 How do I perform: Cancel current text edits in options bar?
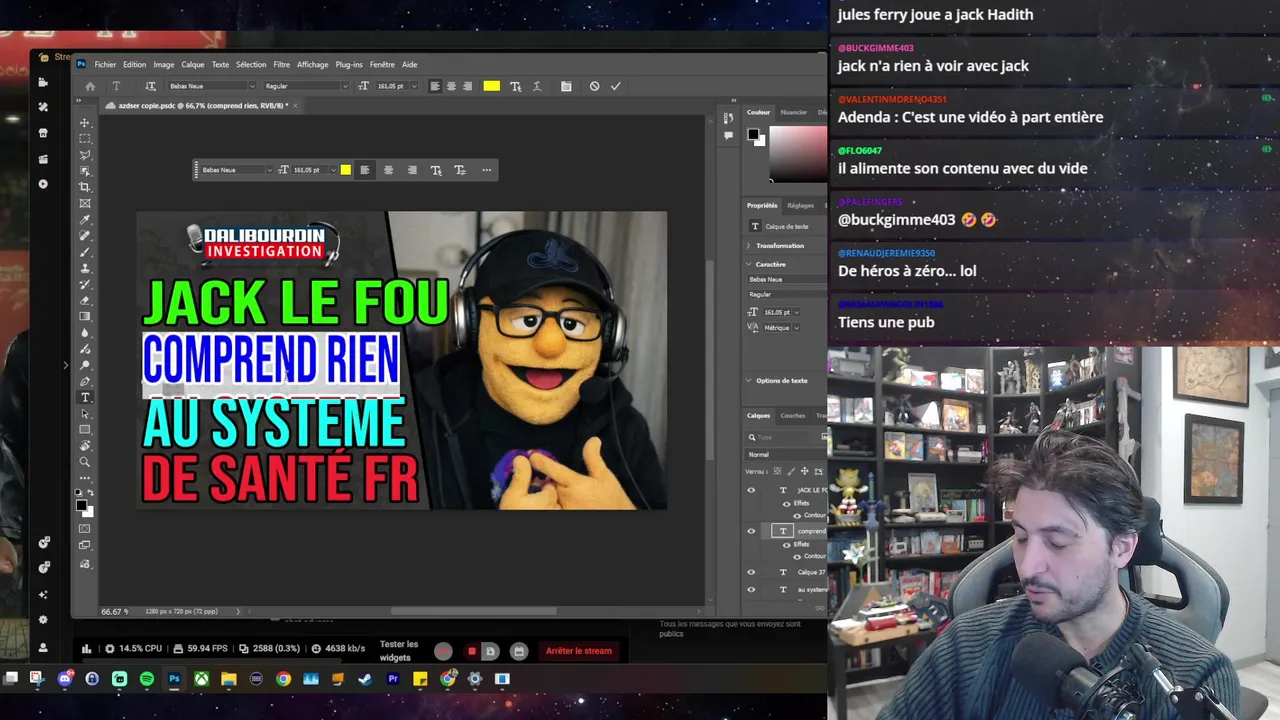(x=594, y=86)
